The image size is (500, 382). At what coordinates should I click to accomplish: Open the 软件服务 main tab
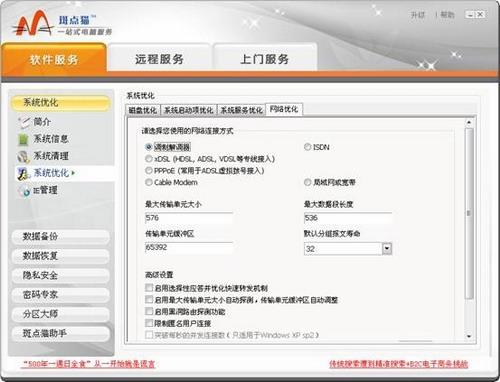(54, 59)
